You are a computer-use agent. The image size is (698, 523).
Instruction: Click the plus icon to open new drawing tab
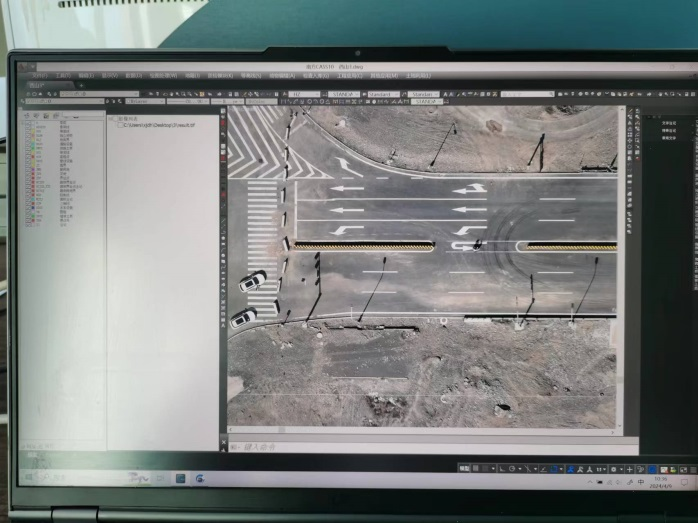82,85
